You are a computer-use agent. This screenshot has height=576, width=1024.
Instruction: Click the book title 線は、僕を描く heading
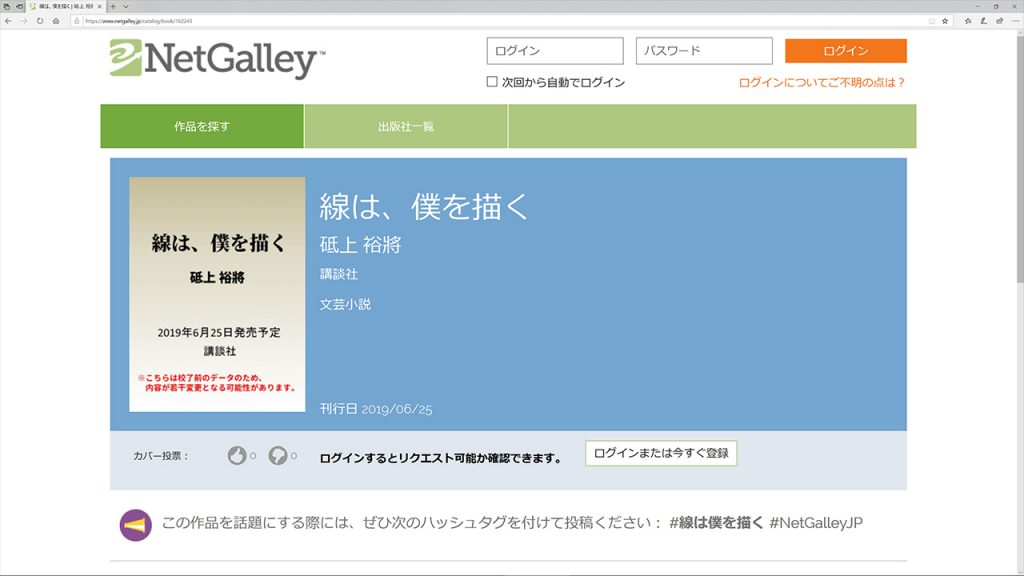423,206
